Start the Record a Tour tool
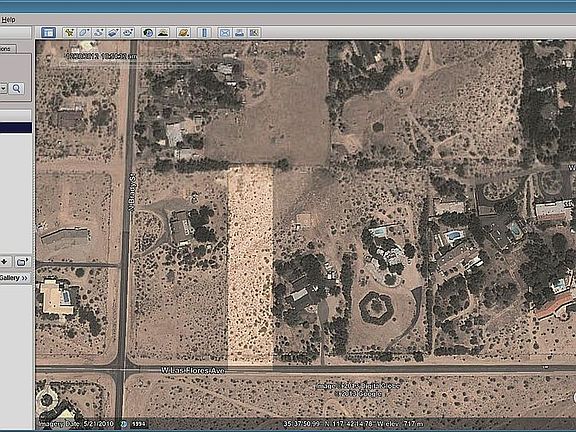The image size is (576, 432). (128, 33)
